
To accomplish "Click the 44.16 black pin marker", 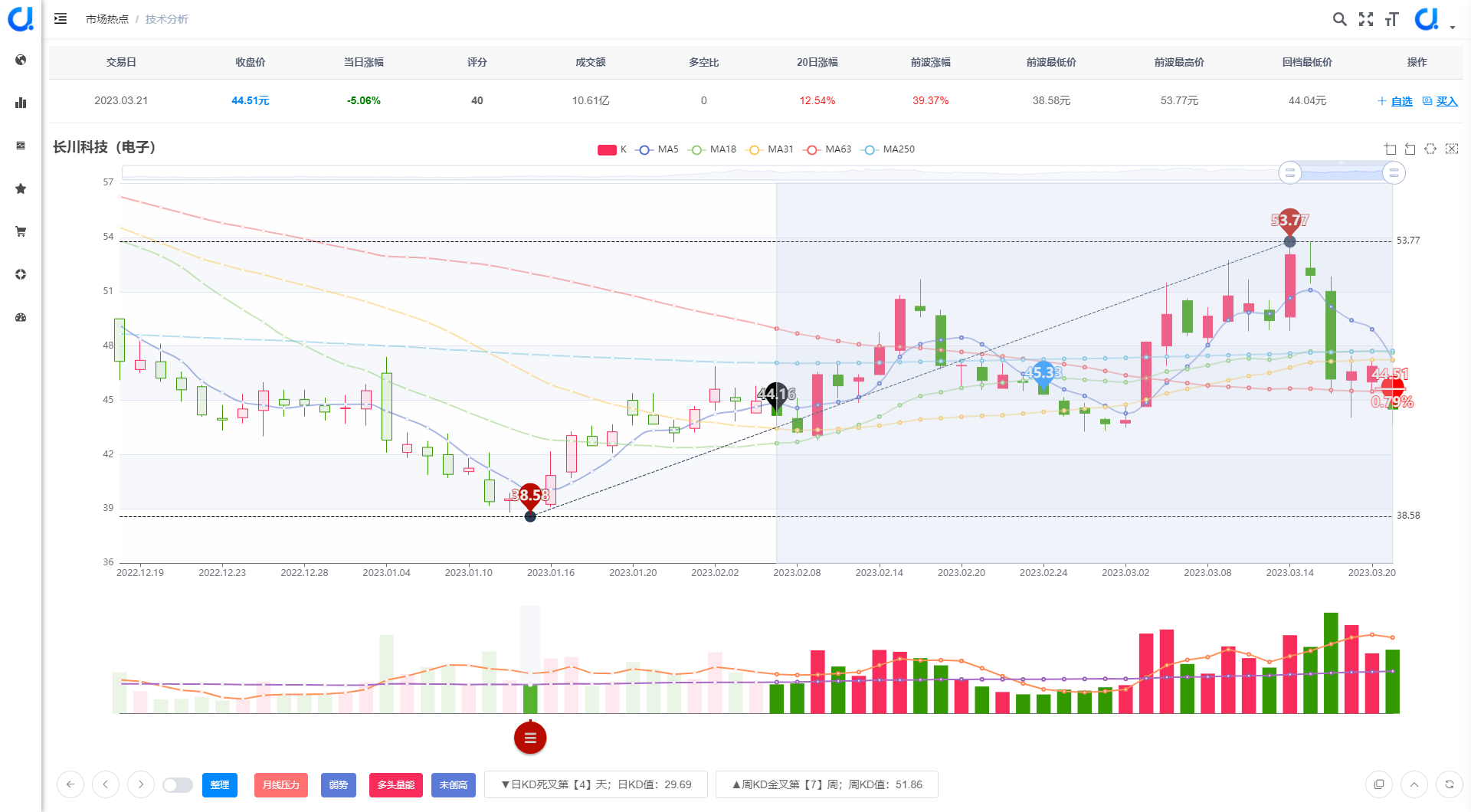I will (776, 395).
